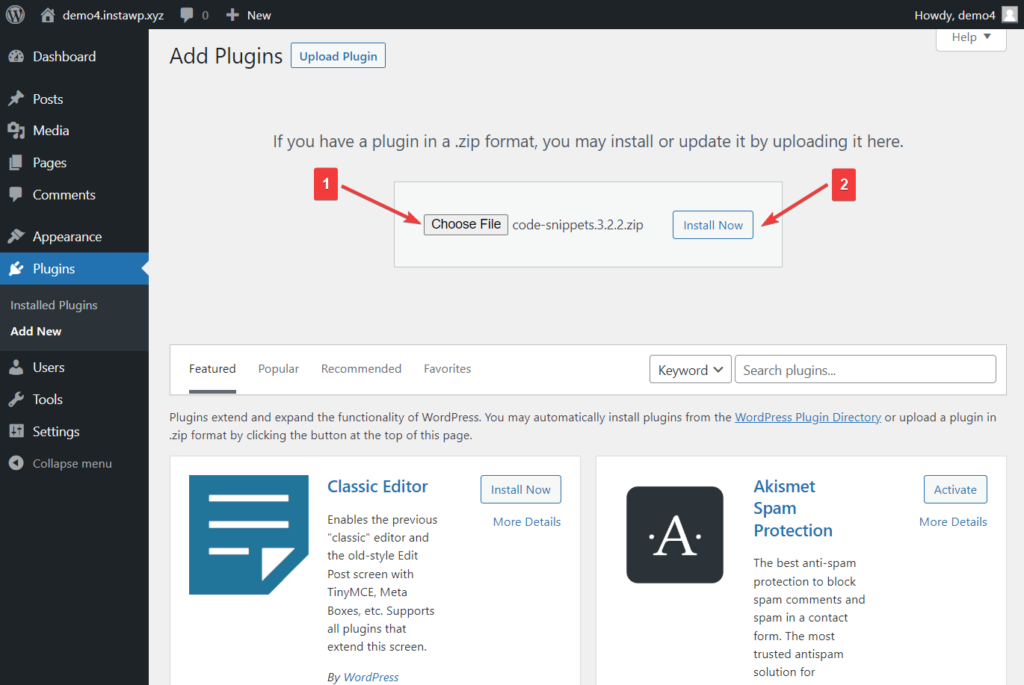The height and width of the screenshot is (685, 1024).
Task: Click the Choose File button
Action: pos(466,224)
